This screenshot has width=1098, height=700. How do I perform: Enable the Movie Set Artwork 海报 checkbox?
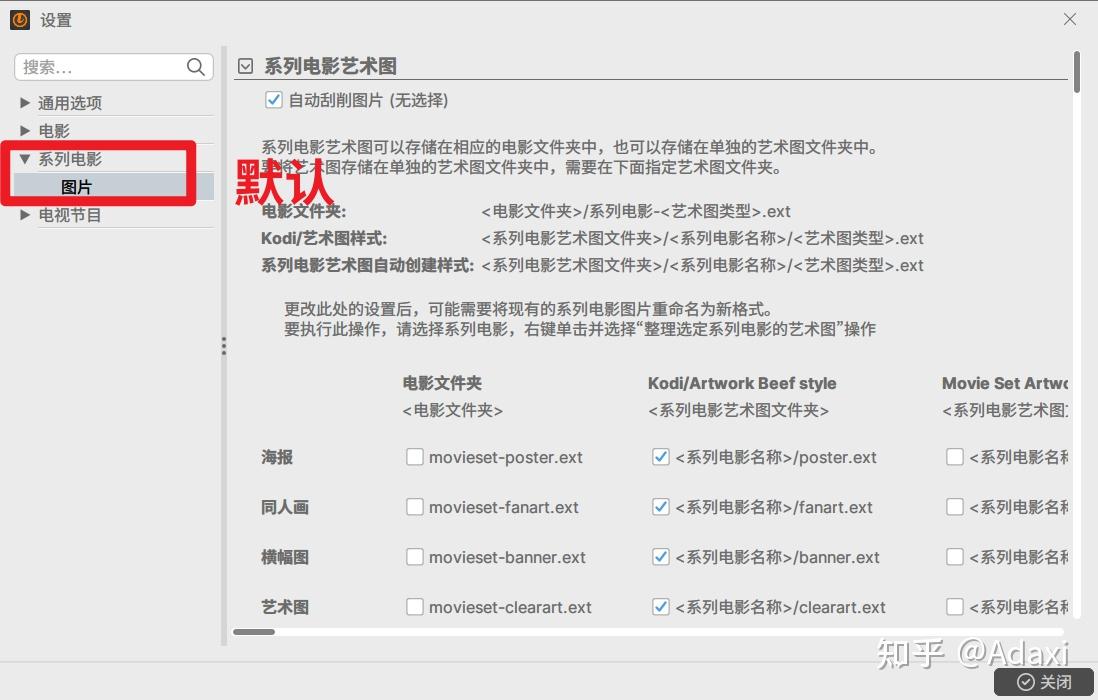point(955,456)
